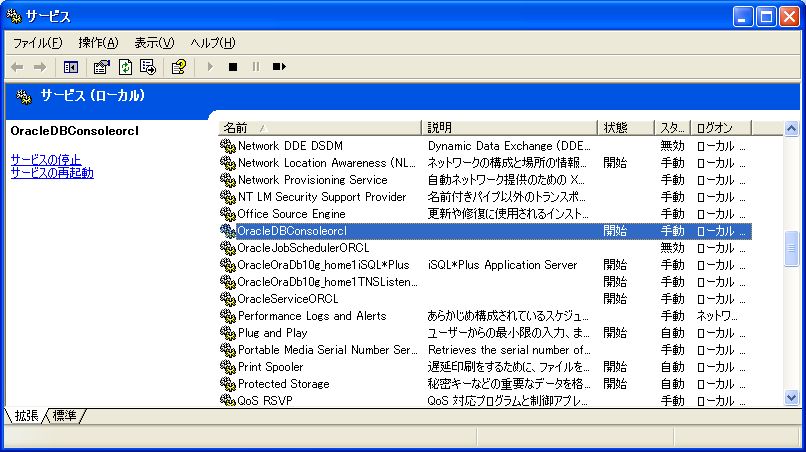Open the 操作(A) menu
The image size is (806, 452).
(98, 43)
